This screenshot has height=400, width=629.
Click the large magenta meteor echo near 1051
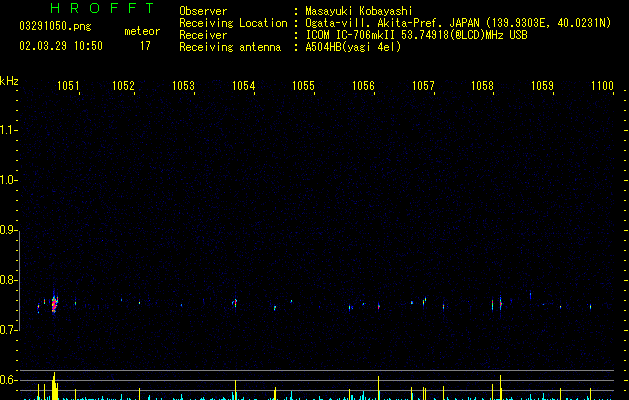(55, 304)
